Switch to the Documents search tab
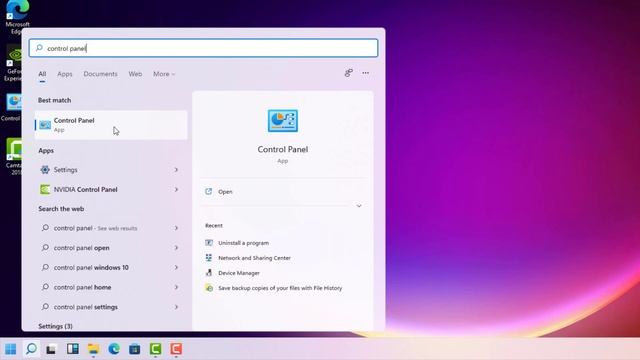Image resolution: width=640 pixels, height=360 pixels. click(100, 74)
